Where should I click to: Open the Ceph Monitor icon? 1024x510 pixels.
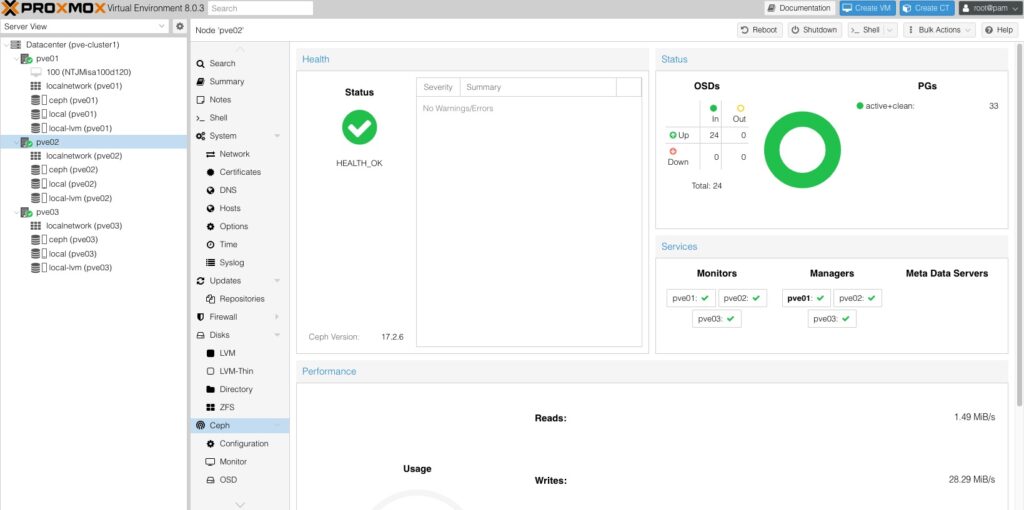[210, 462]
